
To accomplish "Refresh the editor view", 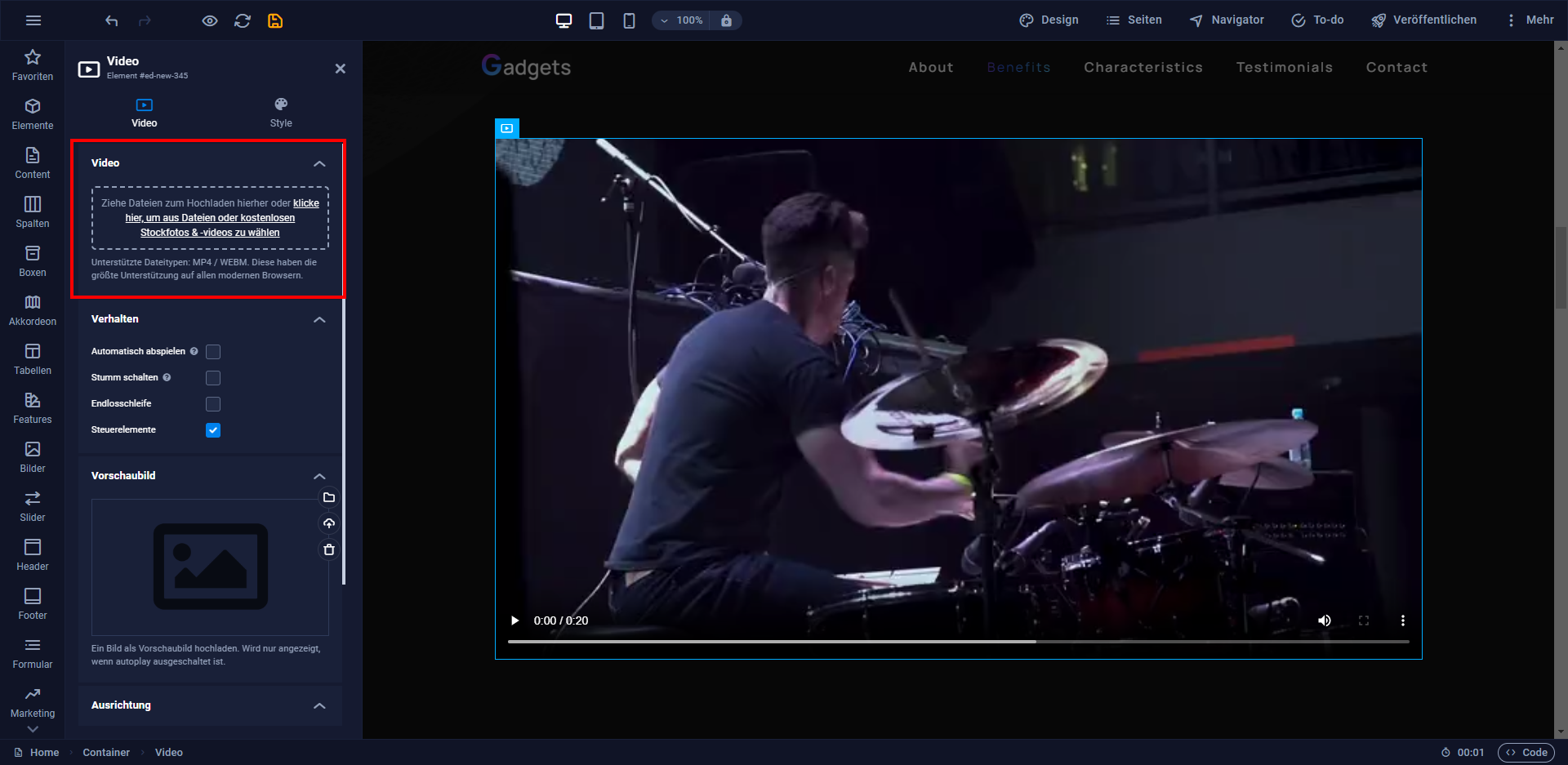I will point(243,20).
